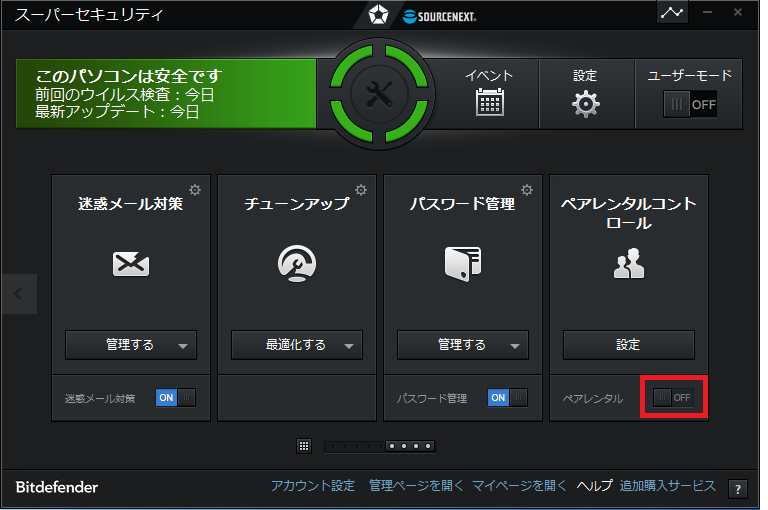
Task: Toggle the ユーザーモード switch
Action: pos(690,104)
